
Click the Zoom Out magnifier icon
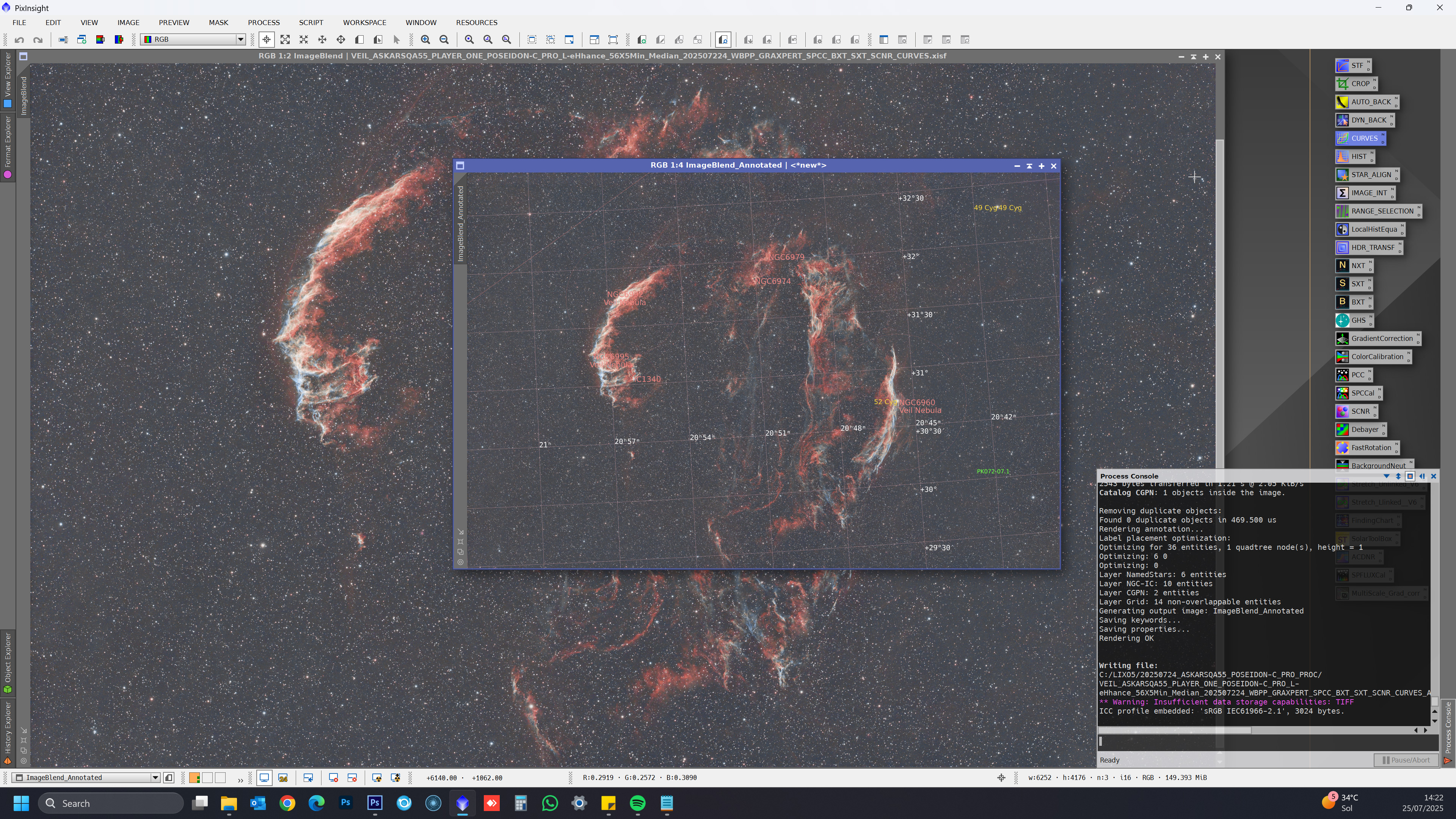(x=444, y=39)
